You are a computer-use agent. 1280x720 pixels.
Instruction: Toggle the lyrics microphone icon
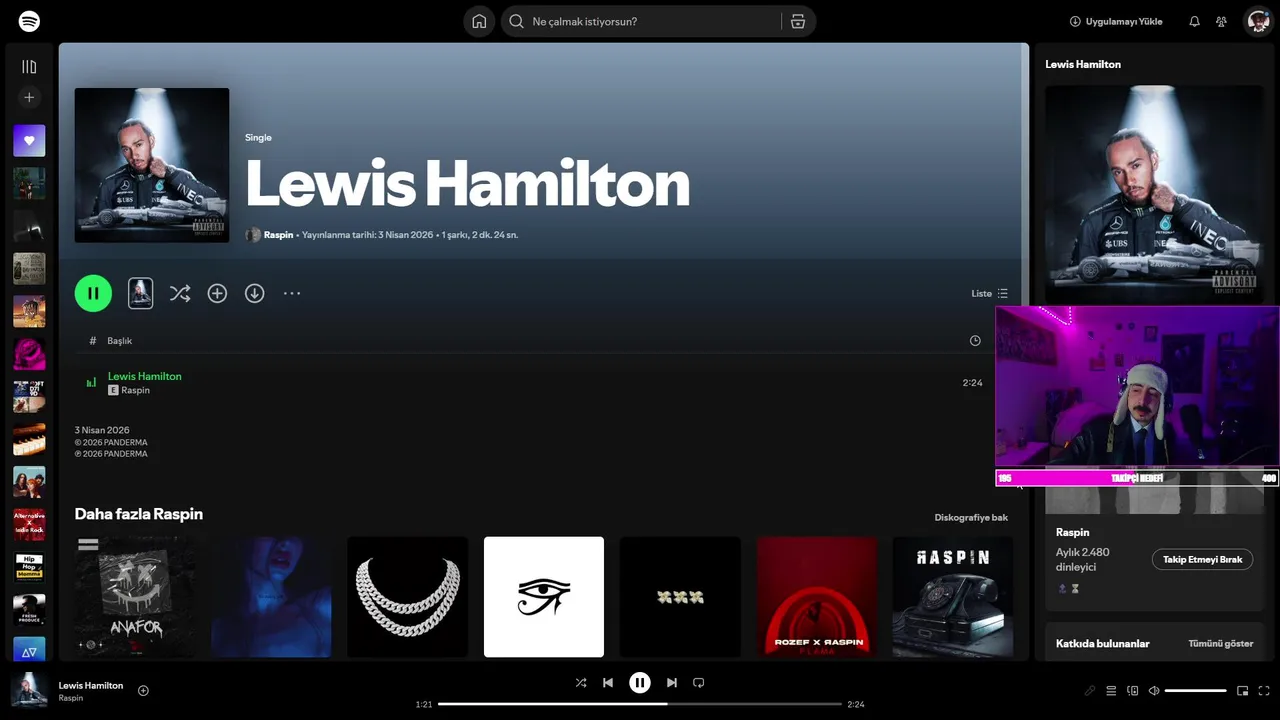pos(1090,691)
